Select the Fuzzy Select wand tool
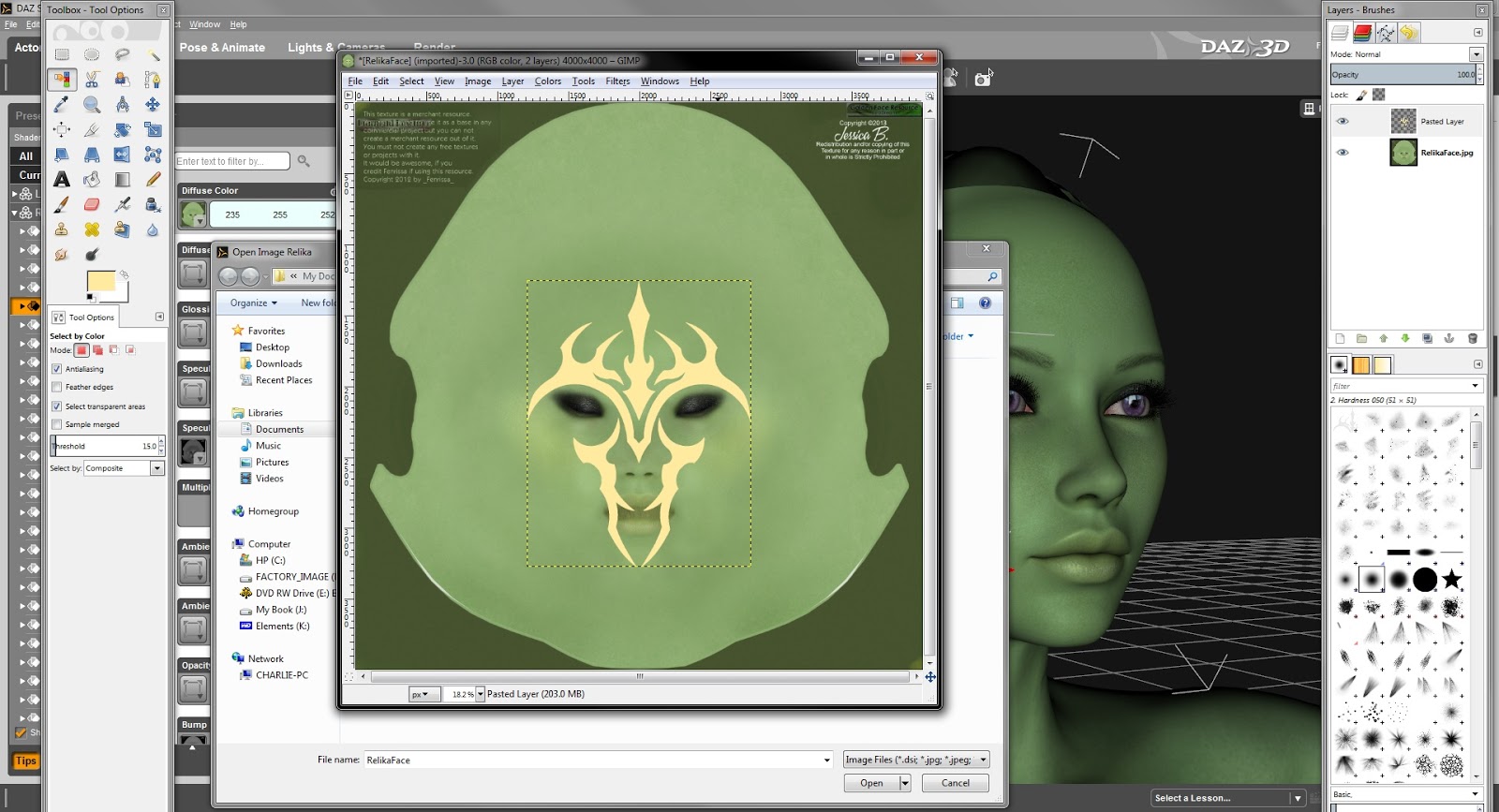The height and width of the screenshot is (812, 1499). pos(153,54)
